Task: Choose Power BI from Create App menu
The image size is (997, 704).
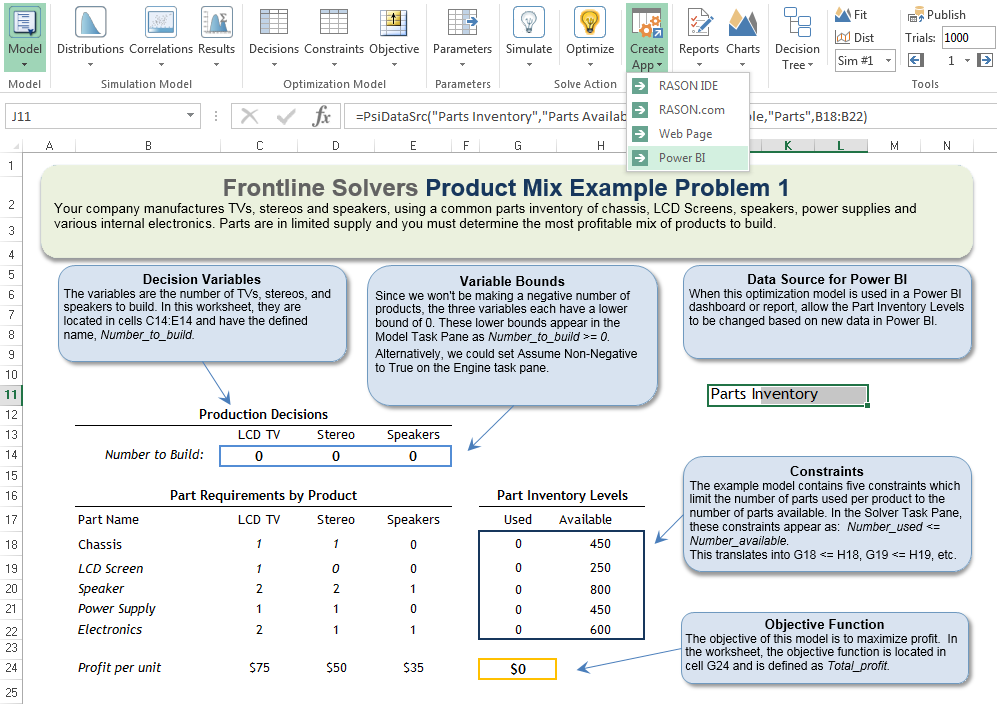Action: (x=688, y=158)
